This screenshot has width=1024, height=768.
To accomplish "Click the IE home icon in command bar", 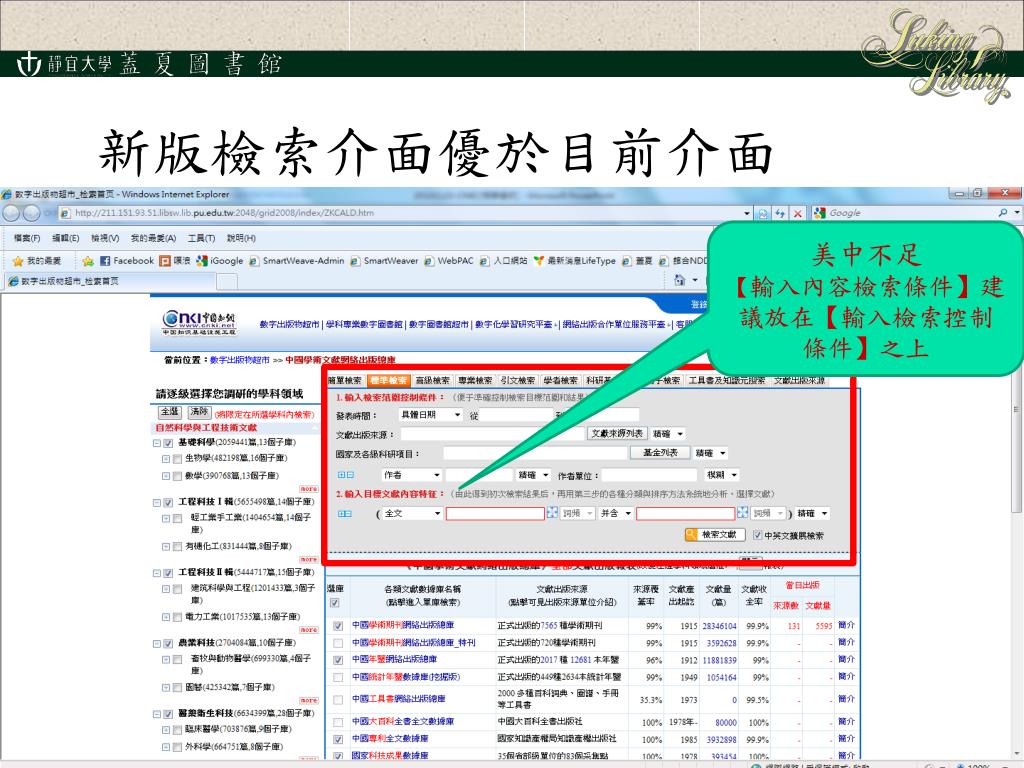I will click(679, 280).
